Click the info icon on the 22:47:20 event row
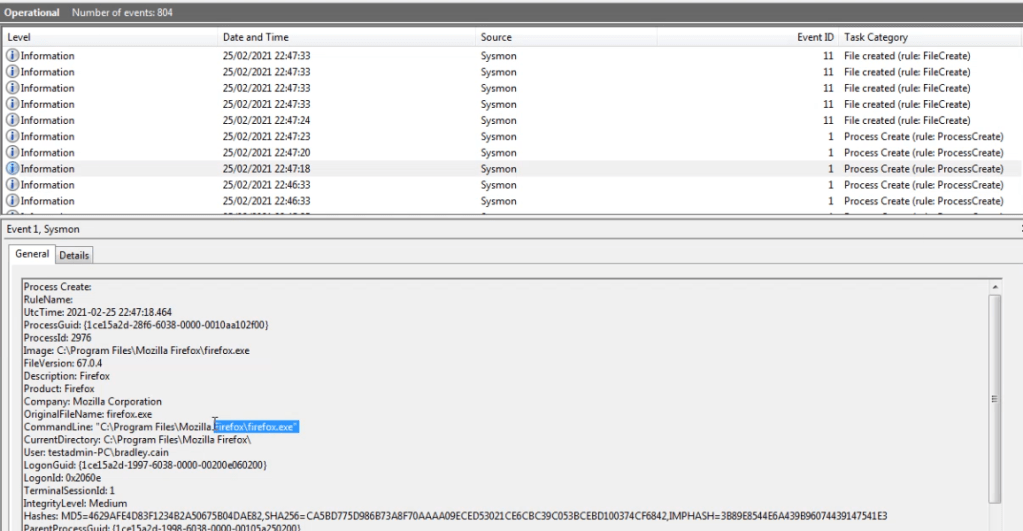This screenshot has width=1023, height=531. 13,153
